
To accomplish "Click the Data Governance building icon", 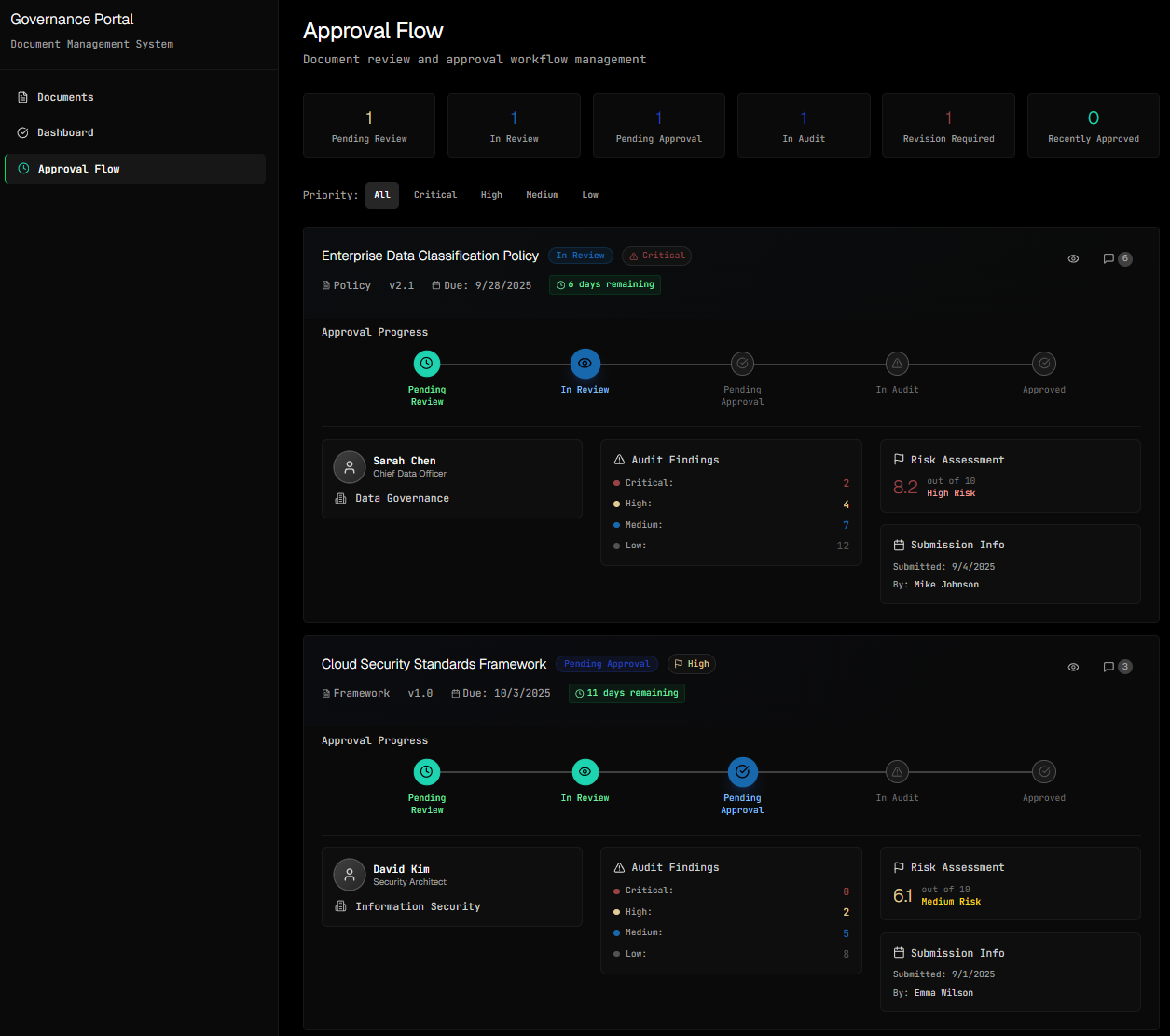I will click(340, 499).
